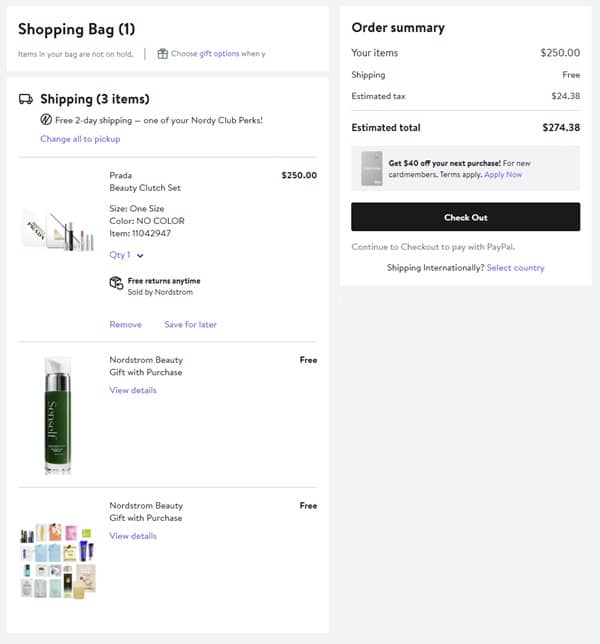
Task: Open the green Sensai bottle thumbnail
Action: 59,414
